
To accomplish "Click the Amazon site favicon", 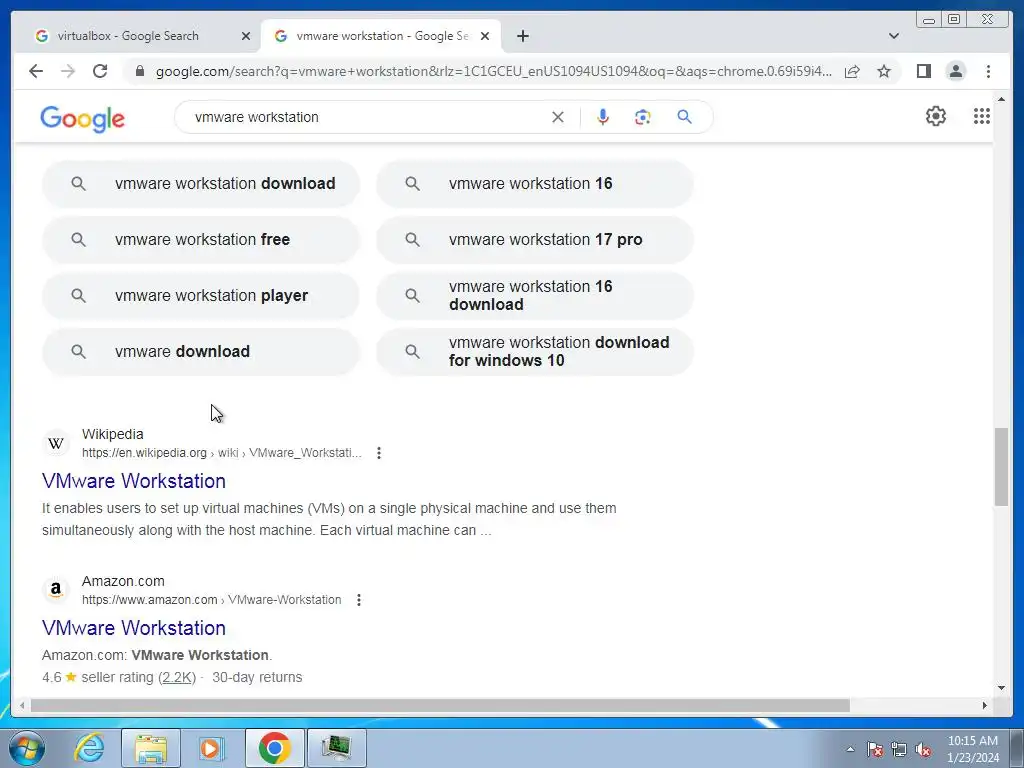I will click(x=56, y=590).
